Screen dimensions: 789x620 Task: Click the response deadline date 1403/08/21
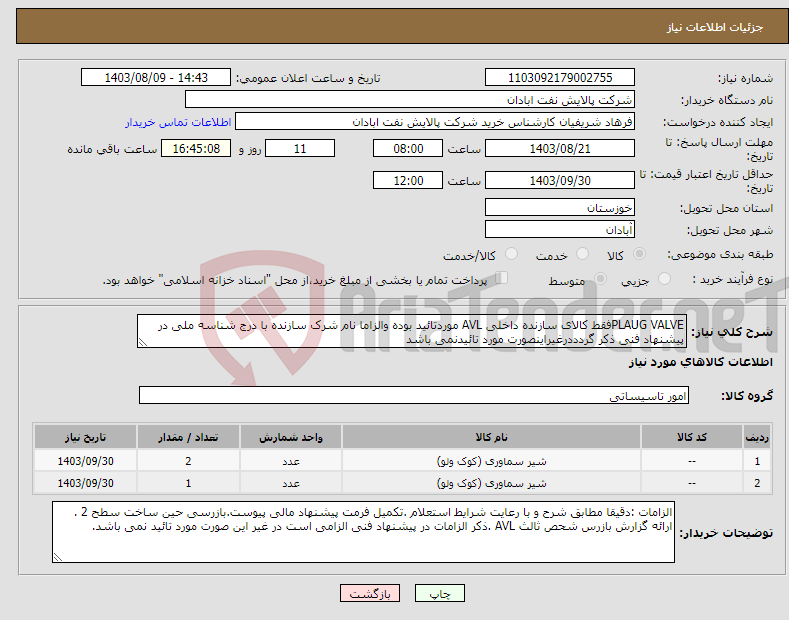click(560, 148)
